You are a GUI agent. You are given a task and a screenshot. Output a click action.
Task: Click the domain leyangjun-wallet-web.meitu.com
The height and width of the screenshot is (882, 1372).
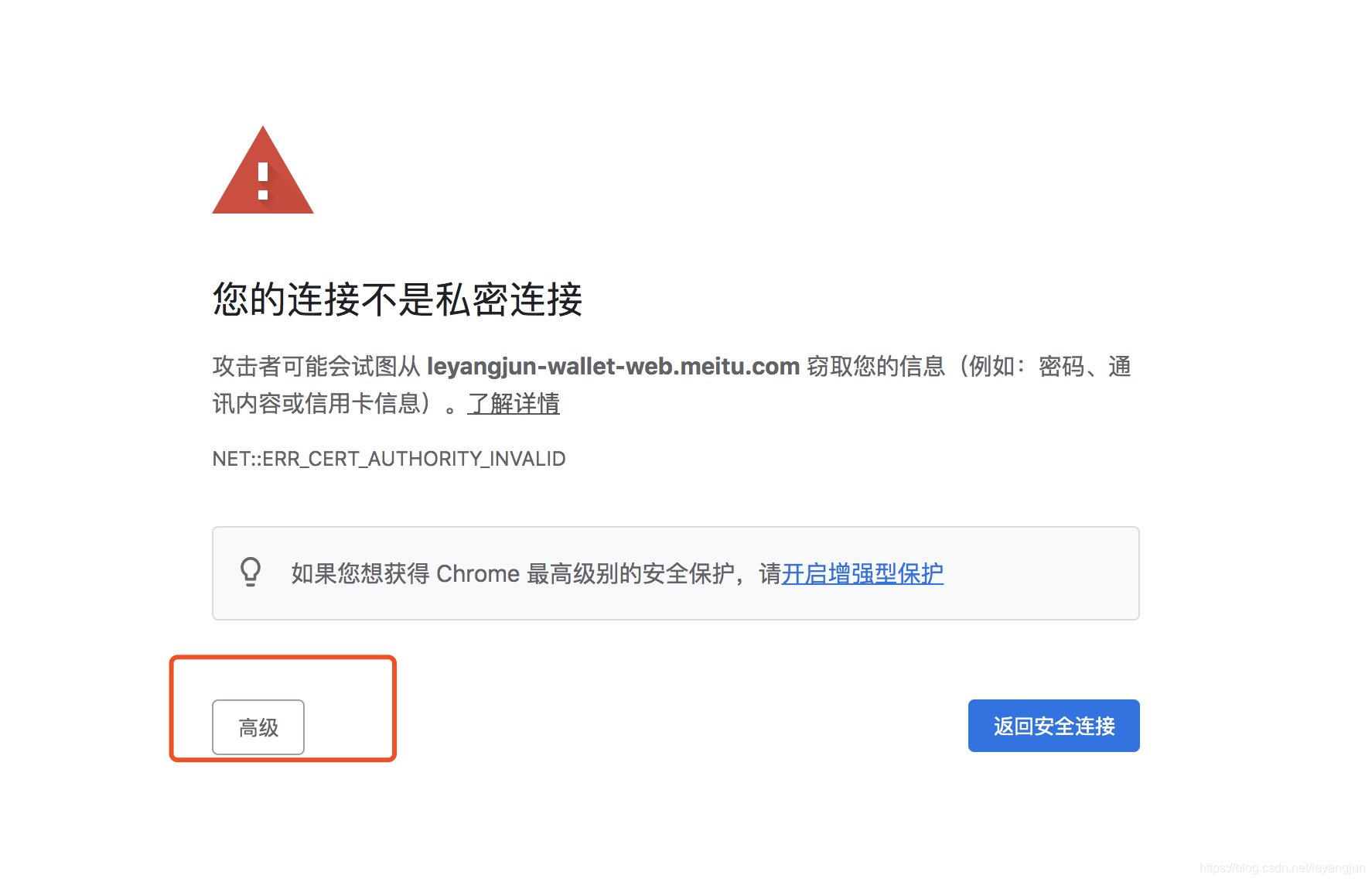pos(613,366)
